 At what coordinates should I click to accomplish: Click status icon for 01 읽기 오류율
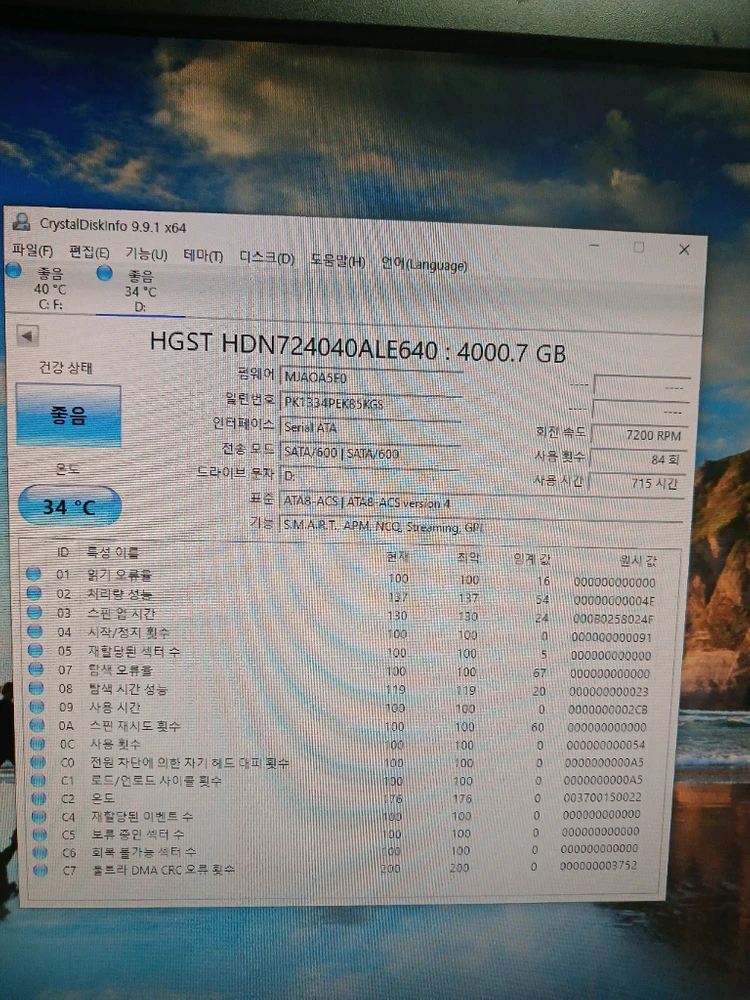pyautogui.click(x=33, y=574)
